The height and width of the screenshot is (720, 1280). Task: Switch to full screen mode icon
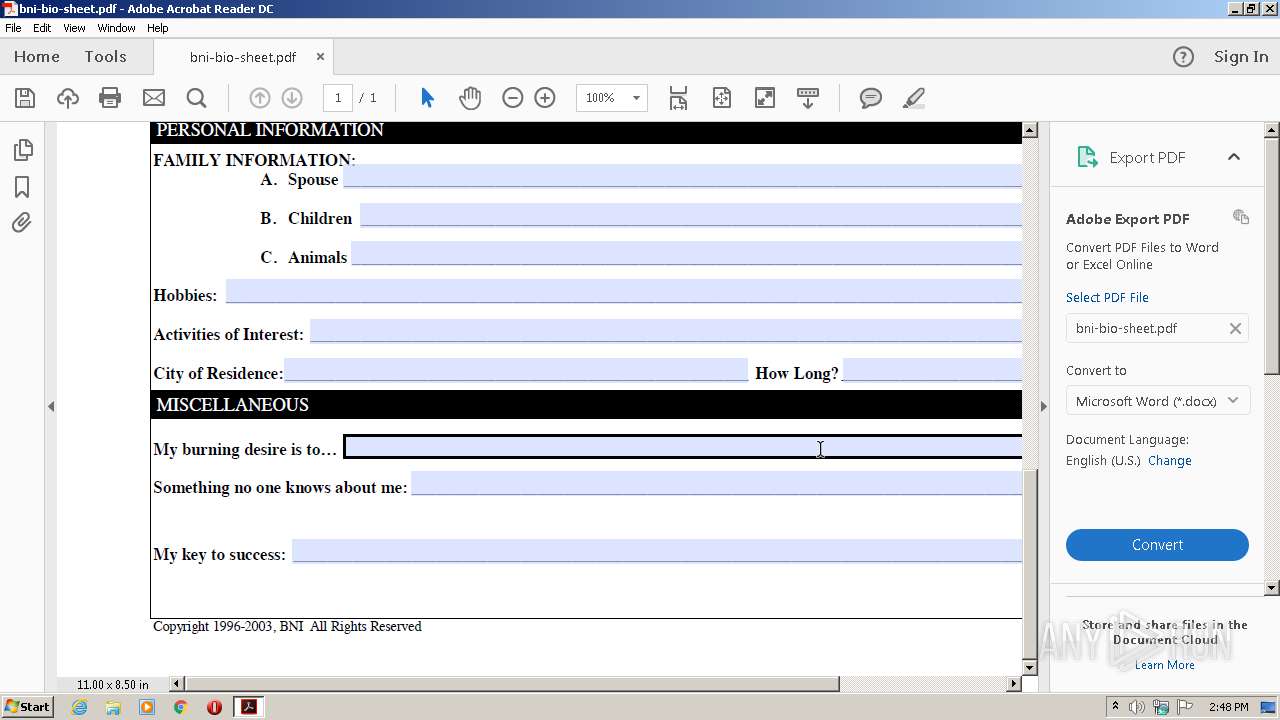[x=764, y=98]
